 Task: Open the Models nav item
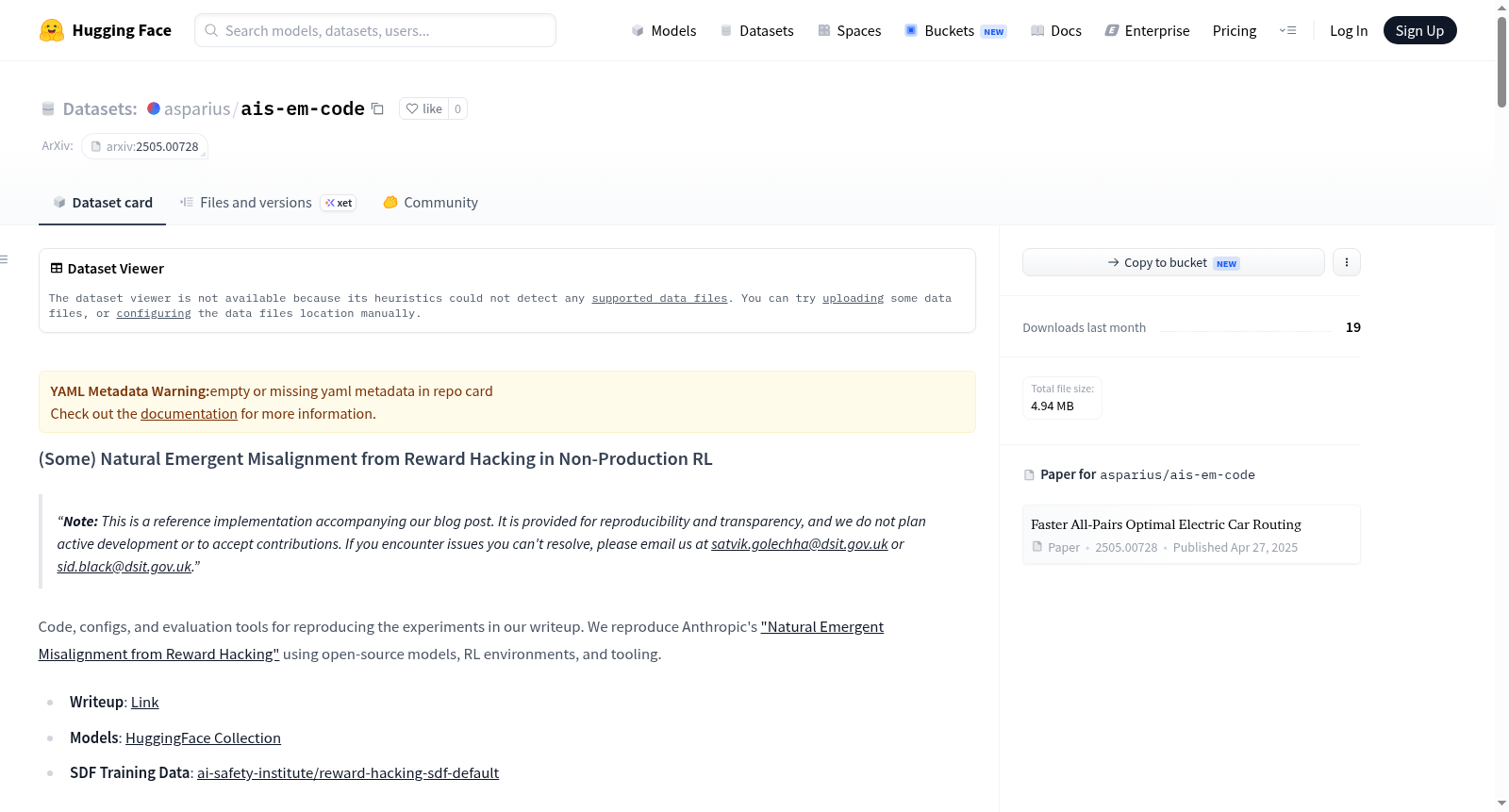click(664, 30)
